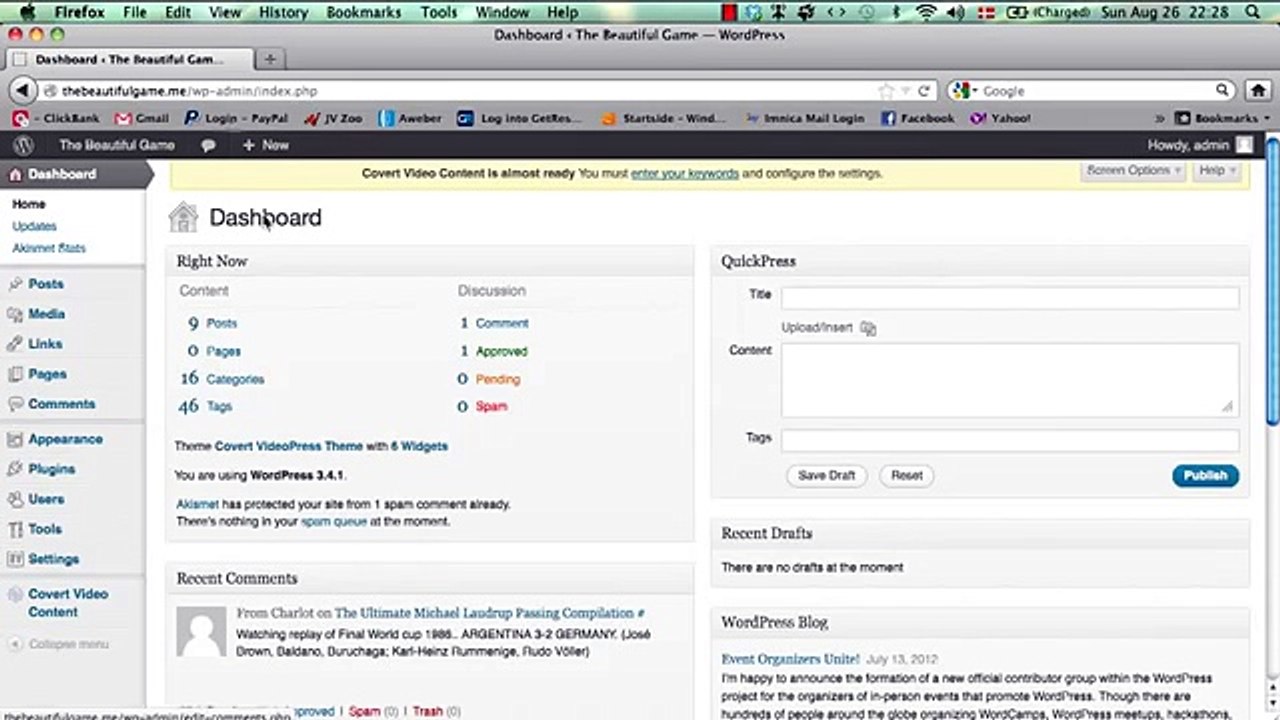Open the Akismet Stats submenu link
This screenshot has height=720, width=1280.
tap(49, 248)
